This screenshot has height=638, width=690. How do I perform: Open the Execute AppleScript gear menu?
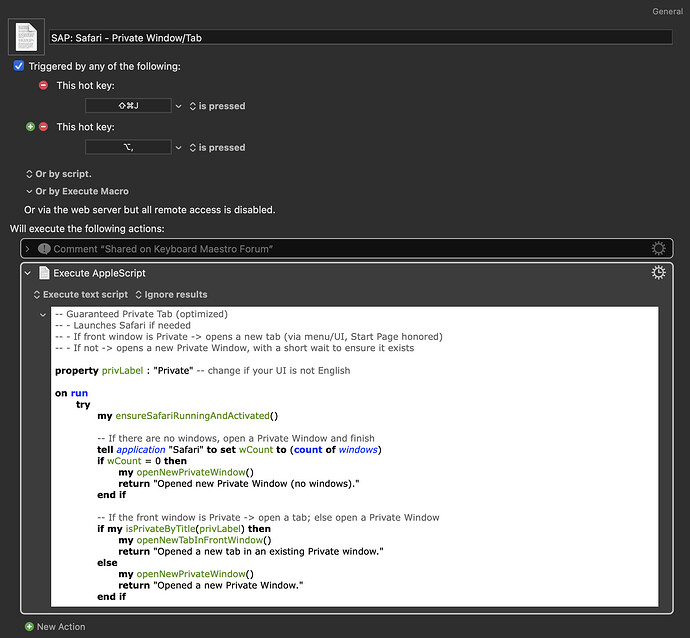[x=658, y=273]
